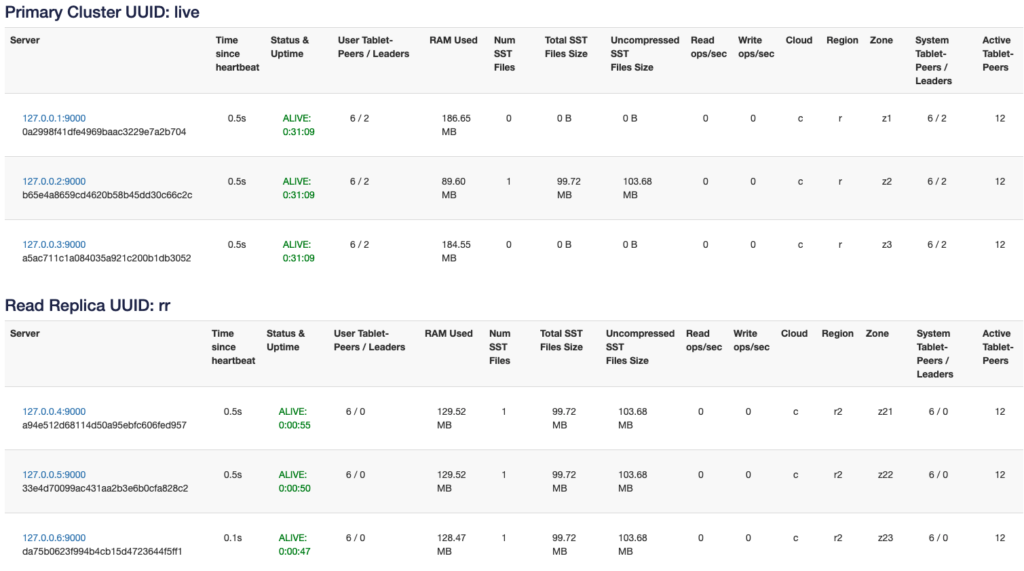Click the 186.65 MB RAM Used cell

pyautogui.click(x=455, y=125)
